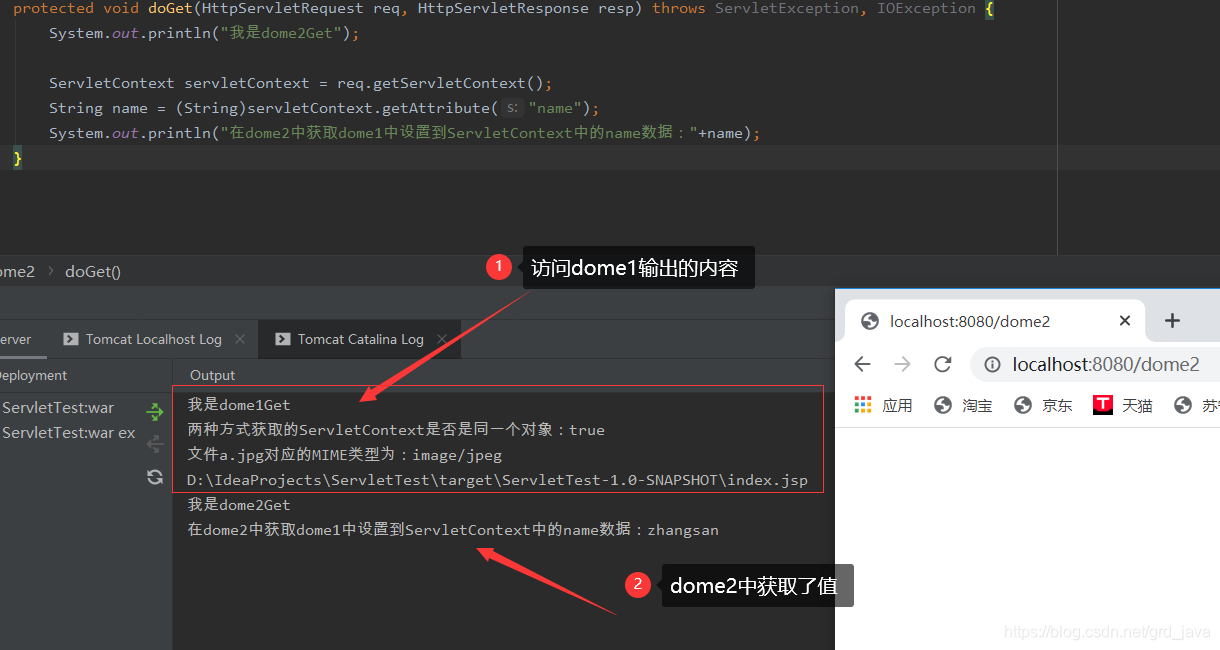Click the "s:" parameter hint before "name"
The height and width of the screenshot is (650, 1220).
511,108
